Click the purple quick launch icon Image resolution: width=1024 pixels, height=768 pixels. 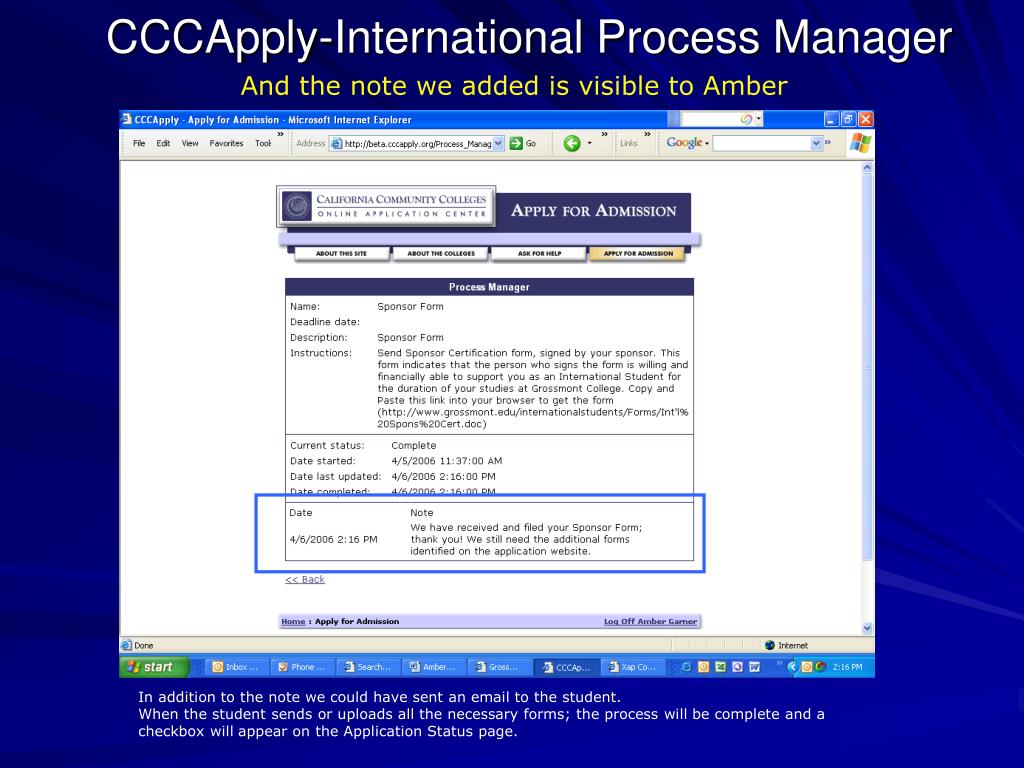pyautogui.click(x=737, y=667)
